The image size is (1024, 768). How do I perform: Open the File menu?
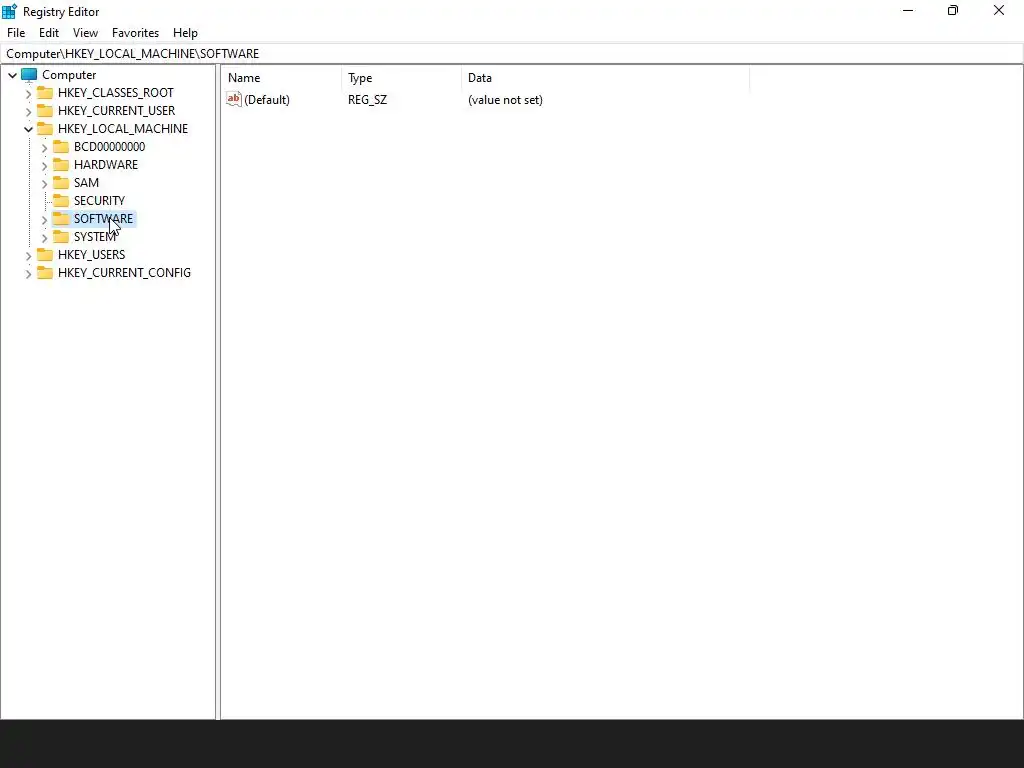[x=16, y=33]
